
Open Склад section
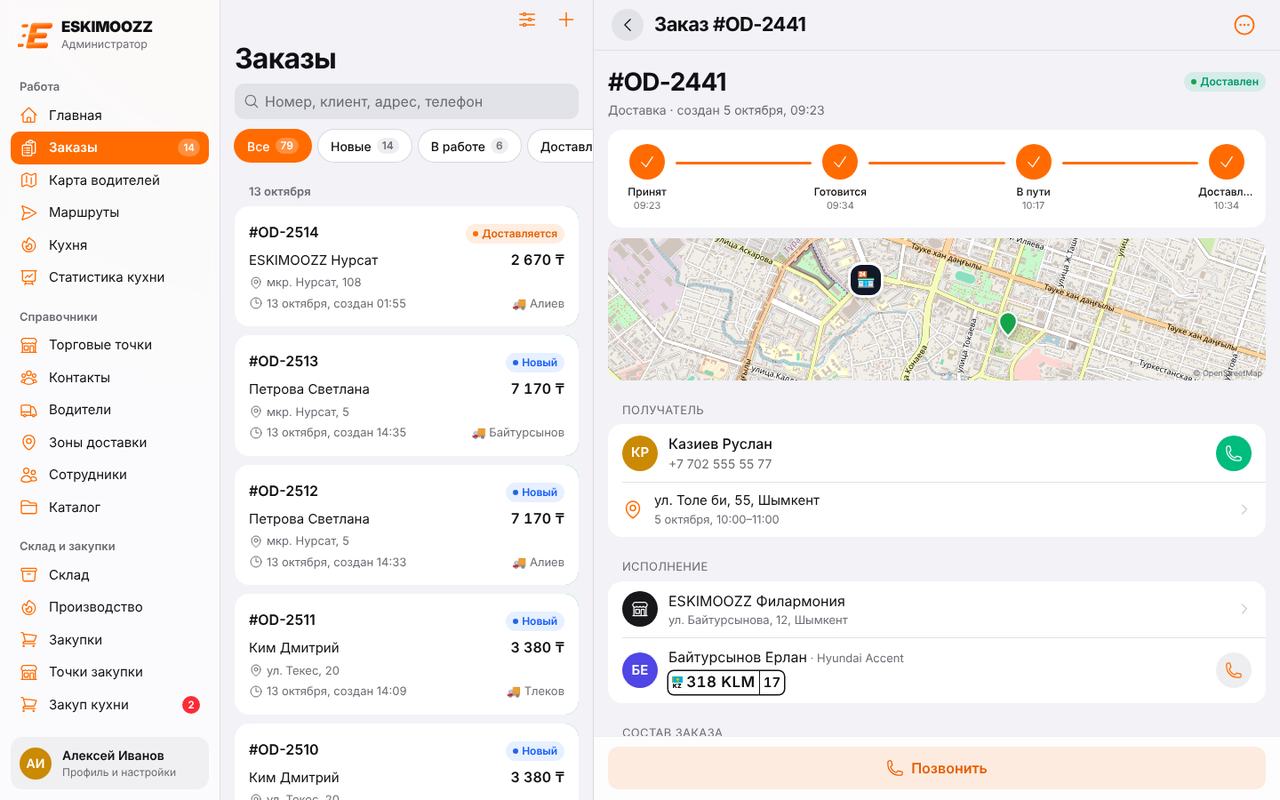(110, 575)
